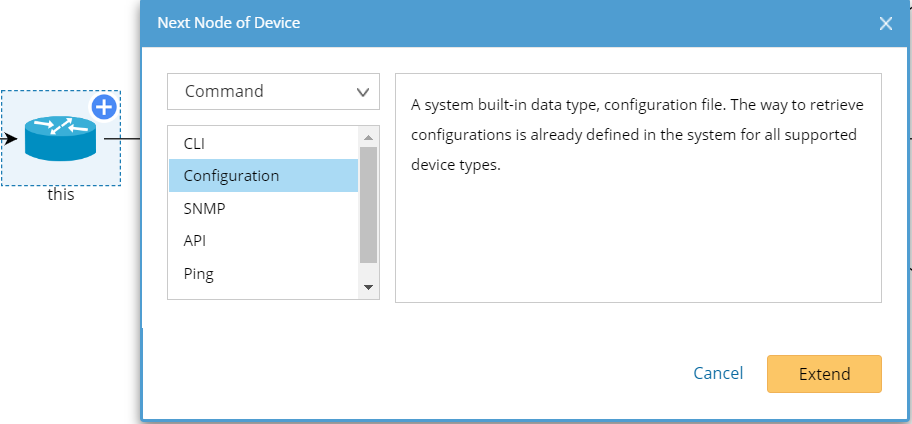Open the Command type dropdown

pos(273,91)
